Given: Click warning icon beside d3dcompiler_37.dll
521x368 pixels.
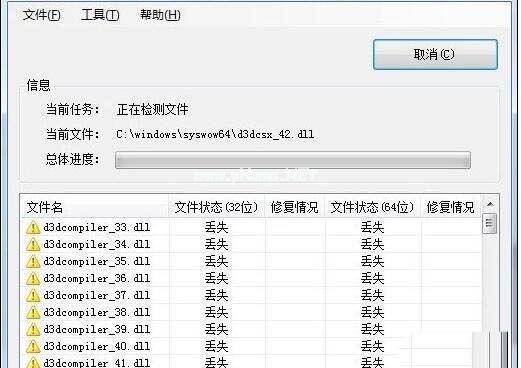Looking at the screenshot, I should coord(33,296).
